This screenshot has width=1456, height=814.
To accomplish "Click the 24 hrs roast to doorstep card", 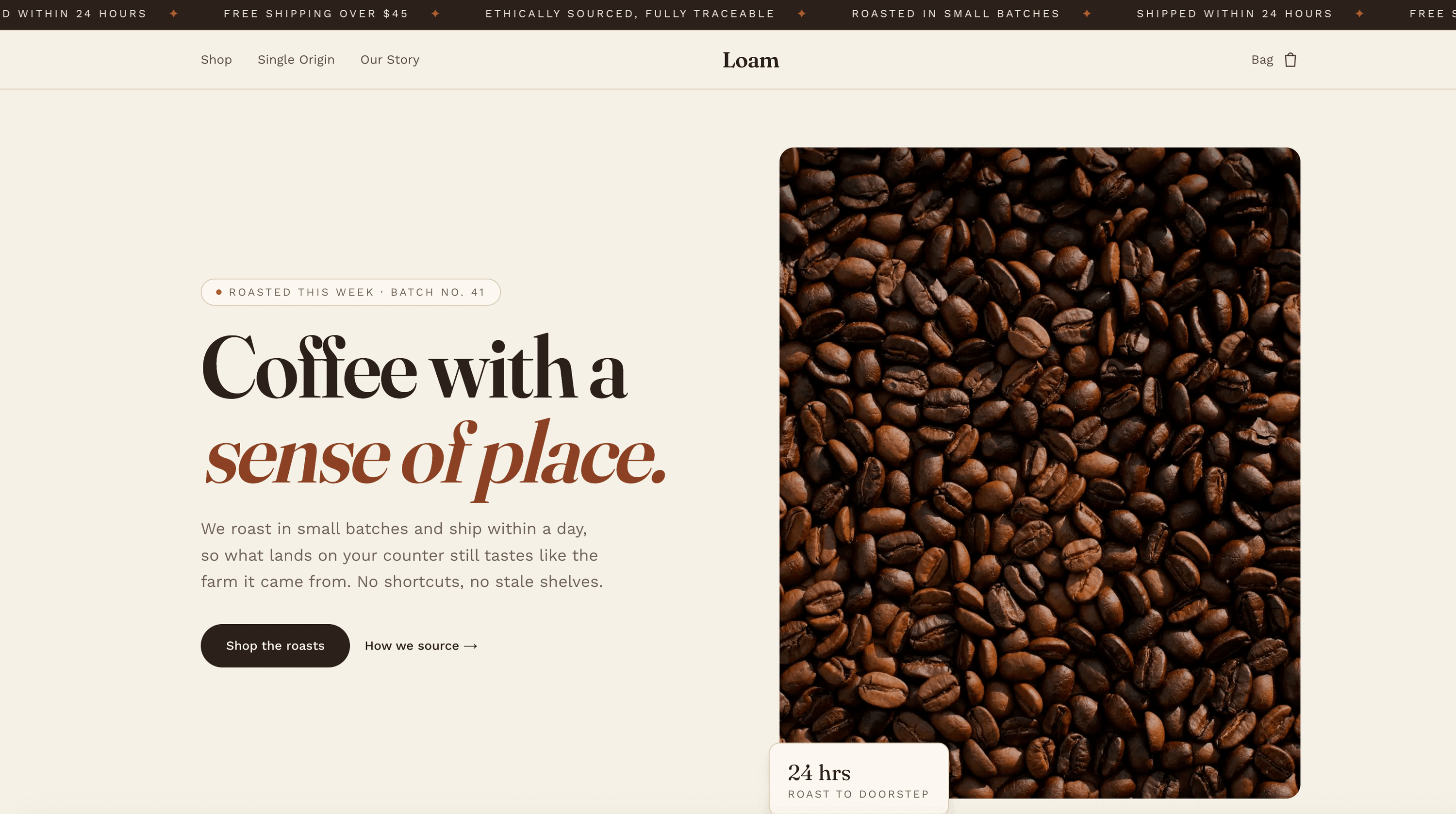I will coord(858,779).
